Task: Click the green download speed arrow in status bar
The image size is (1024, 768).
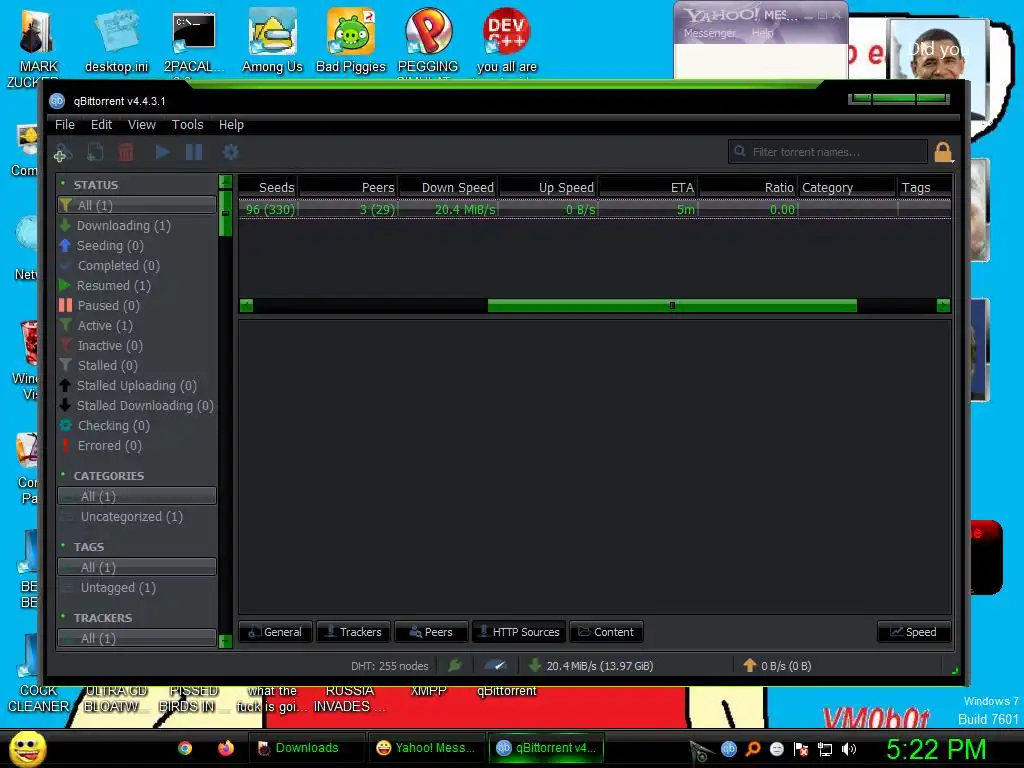Action: [x=534, y=665]
